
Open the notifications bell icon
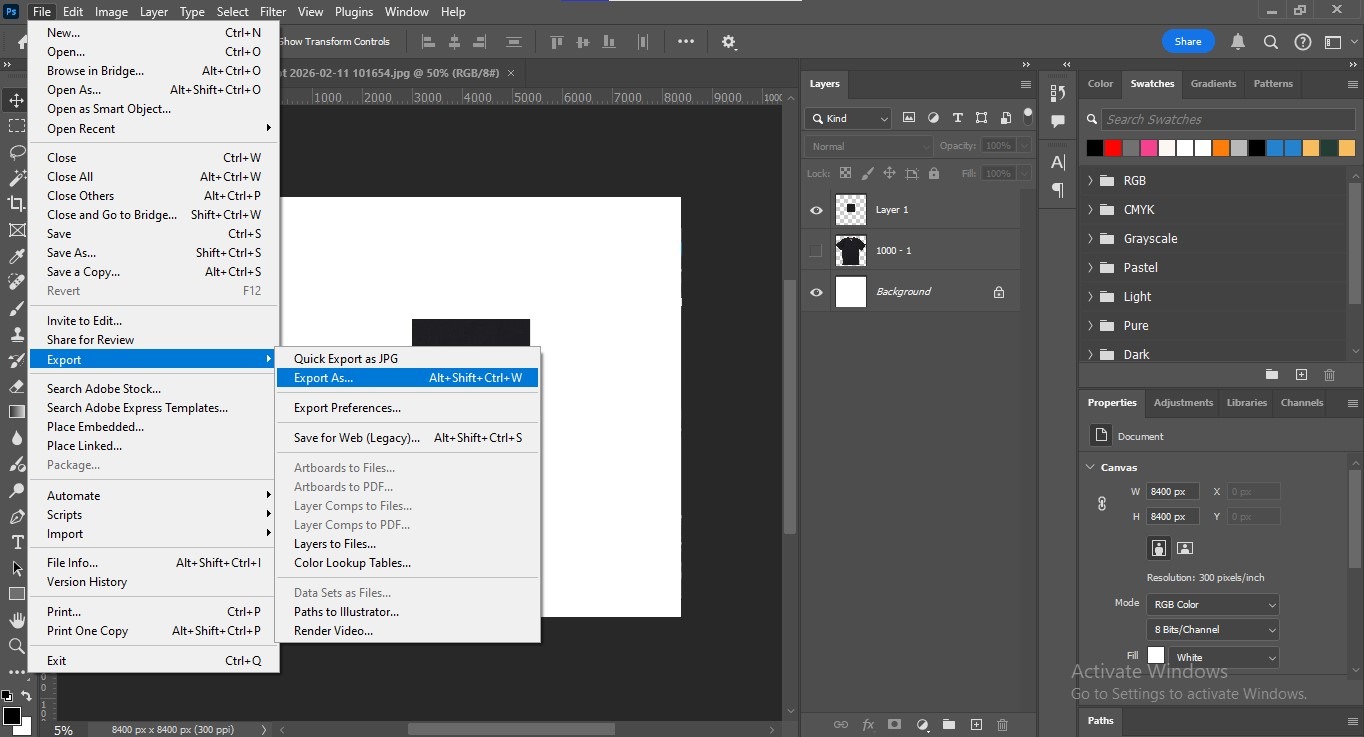tap(1238, 42)
